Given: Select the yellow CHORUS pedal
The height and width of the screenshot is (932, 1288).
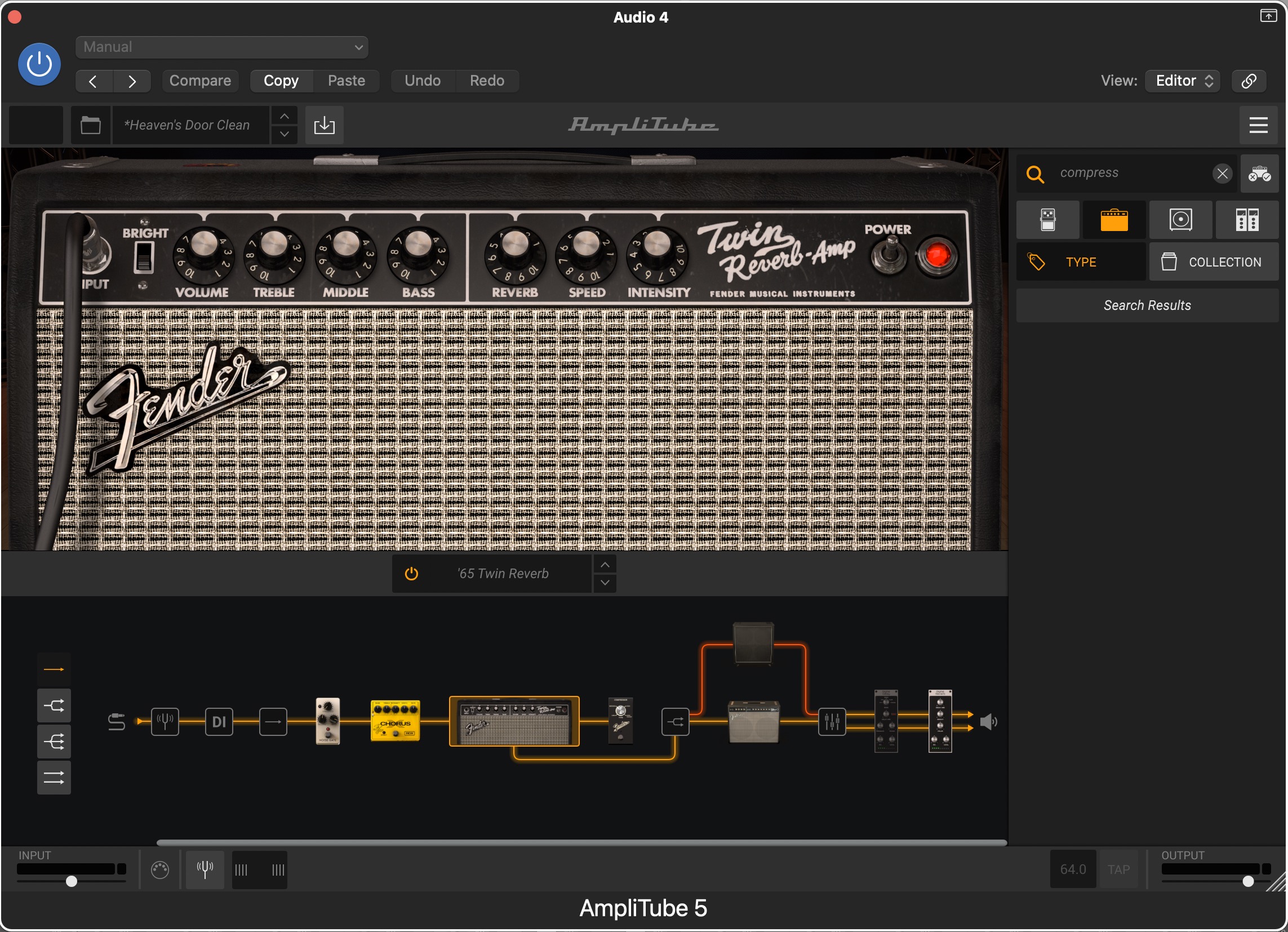Looking at the screenshot, I should pyautogui.click(x=396, y=721).
